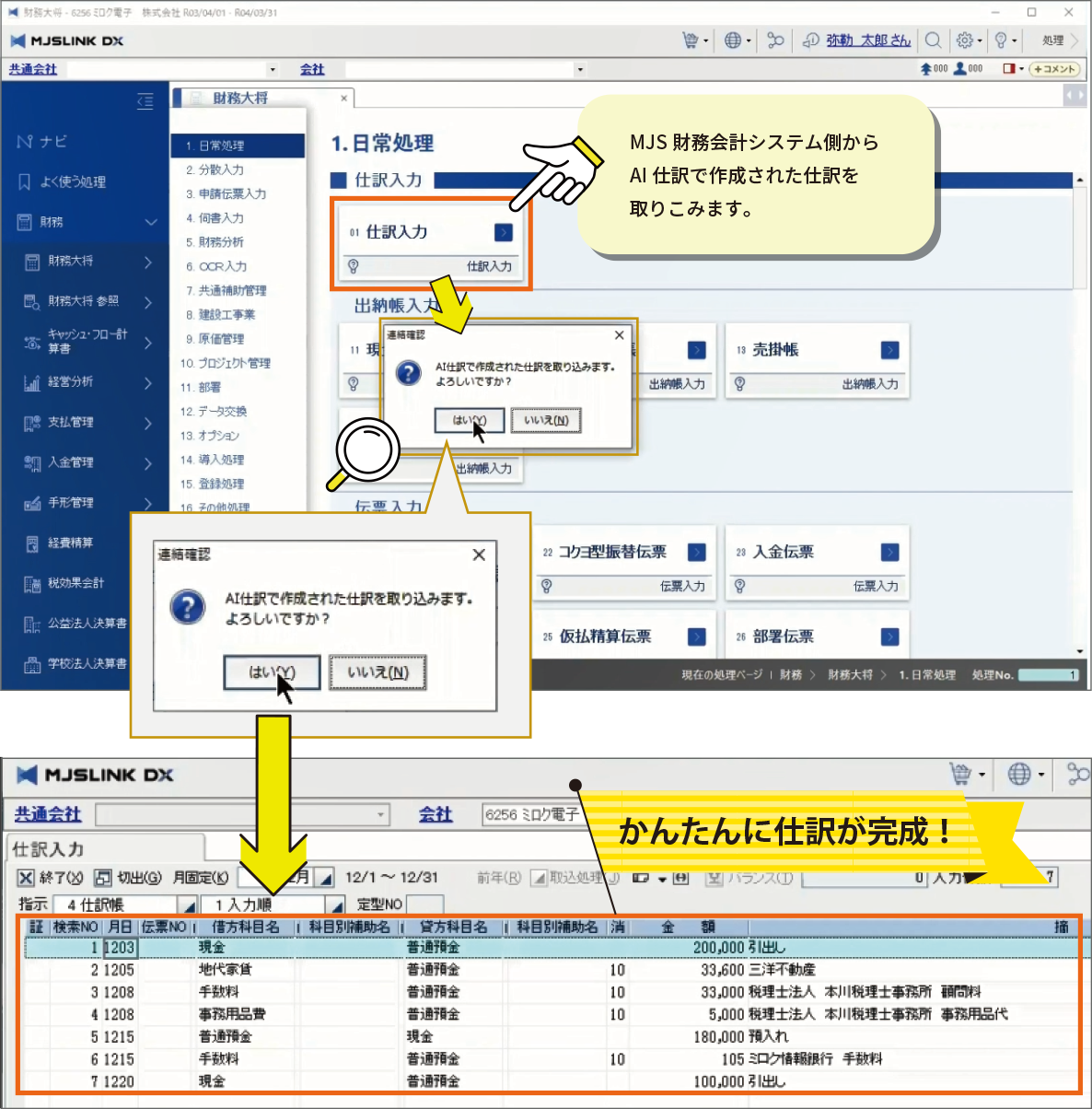
Task: Click the magnifier search icon in top toolbar
Action: click(x=933, y=41)
